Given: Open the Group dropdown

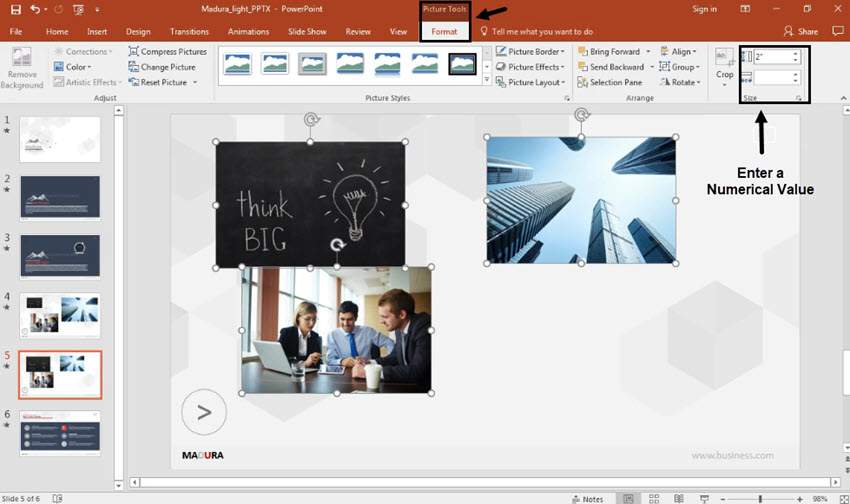Looking at the screenshot, I should click(x=679, y=67).
